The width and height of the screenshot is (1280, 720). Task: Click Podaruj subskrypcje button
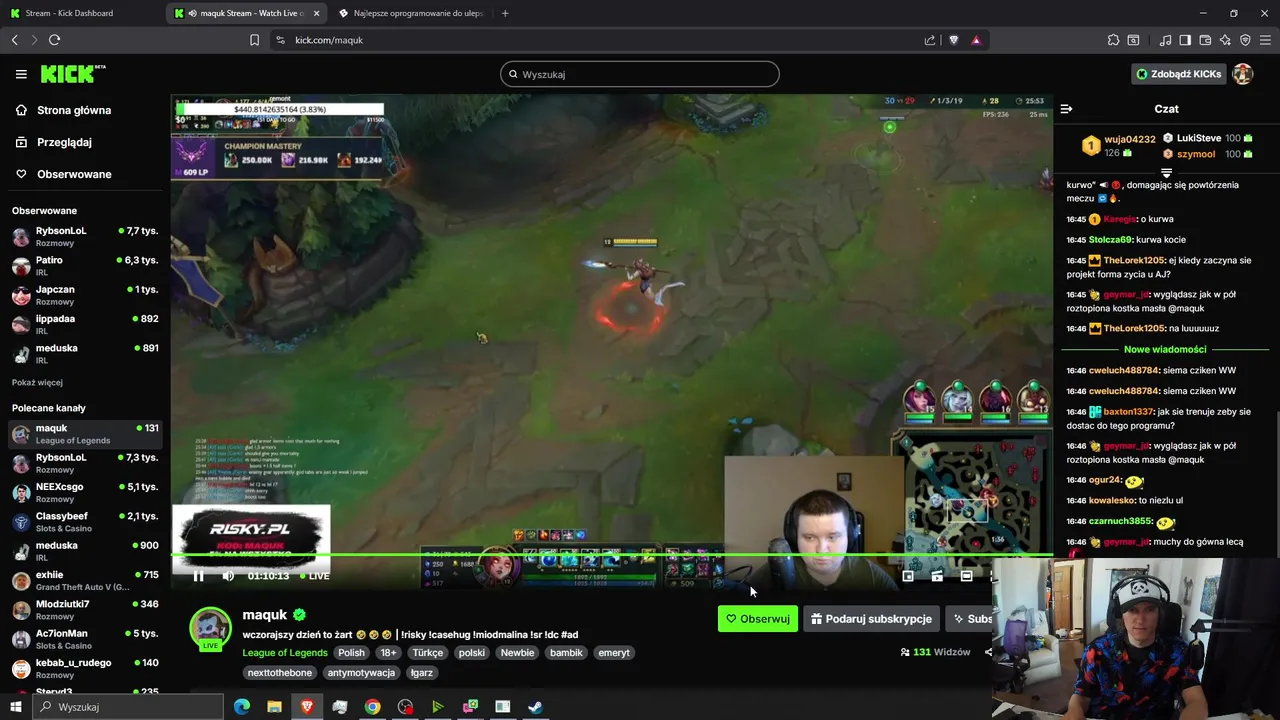click(x=871, y=619)
